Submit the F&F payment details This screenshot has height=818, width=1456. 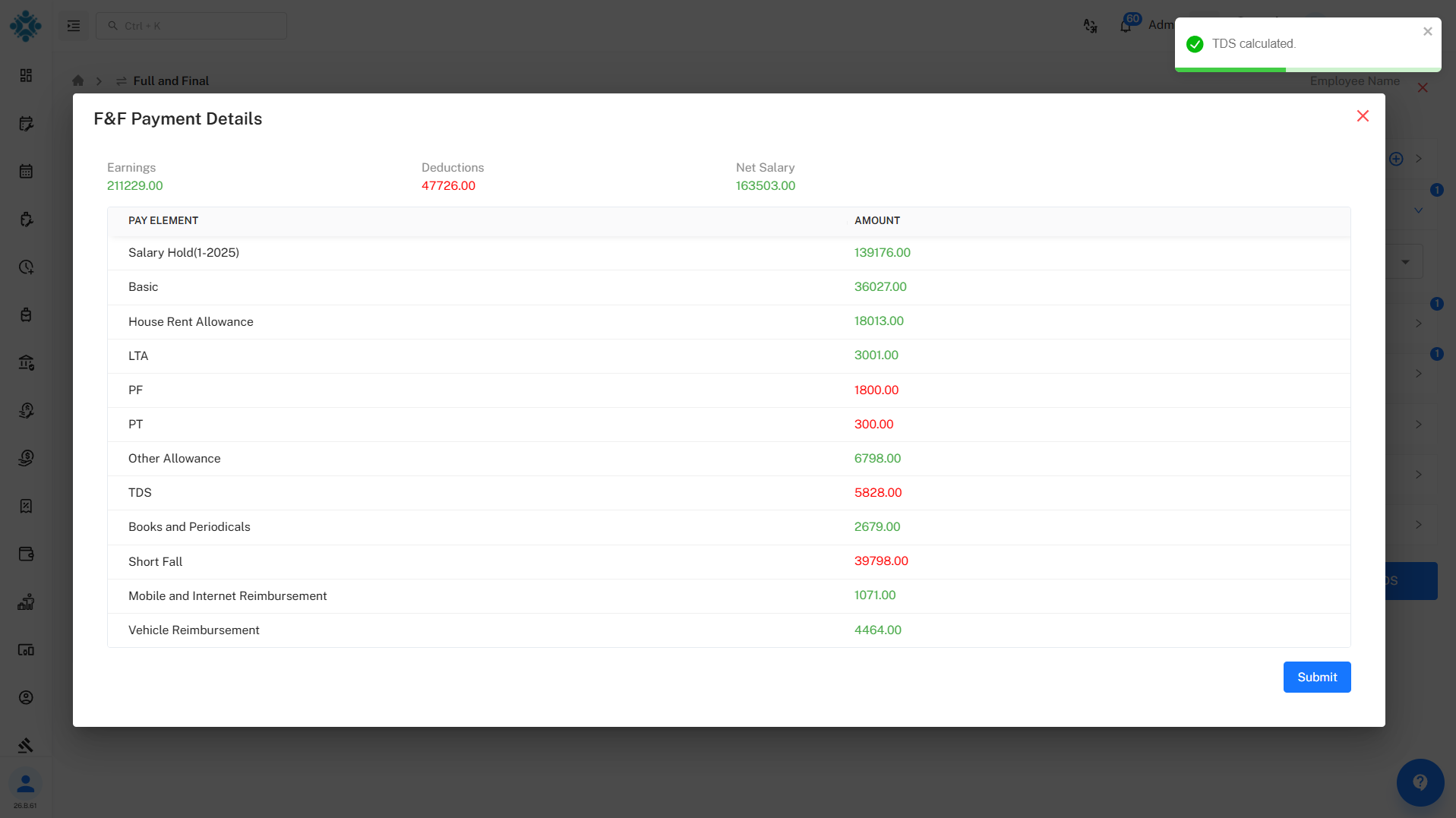coord(1316,677)
